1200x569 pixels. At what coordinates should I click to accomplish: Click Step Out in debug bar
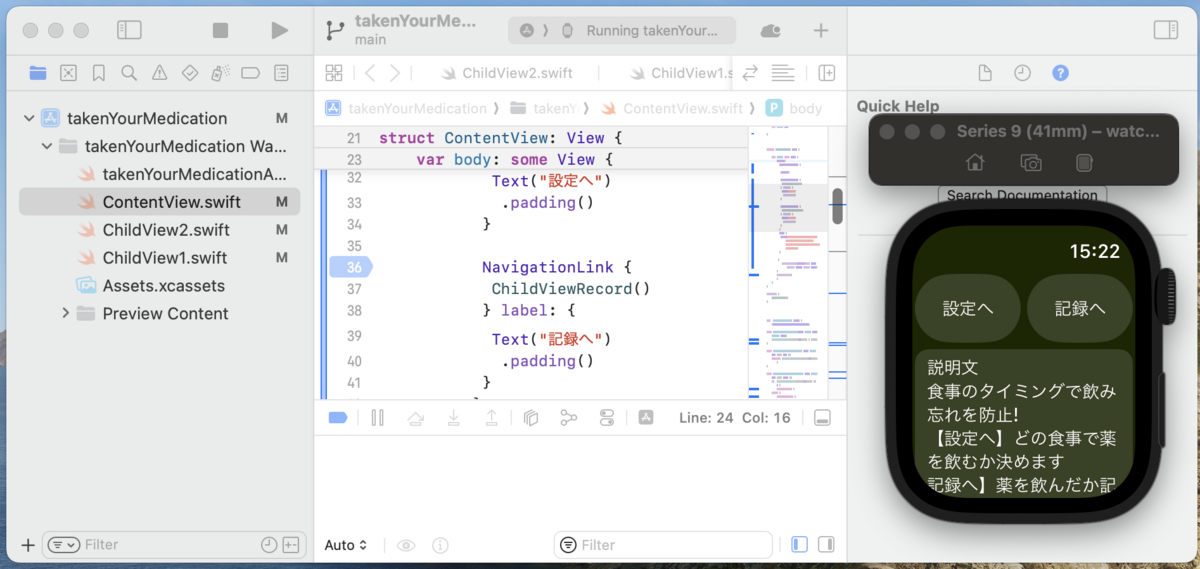click(x=491, y=418)
